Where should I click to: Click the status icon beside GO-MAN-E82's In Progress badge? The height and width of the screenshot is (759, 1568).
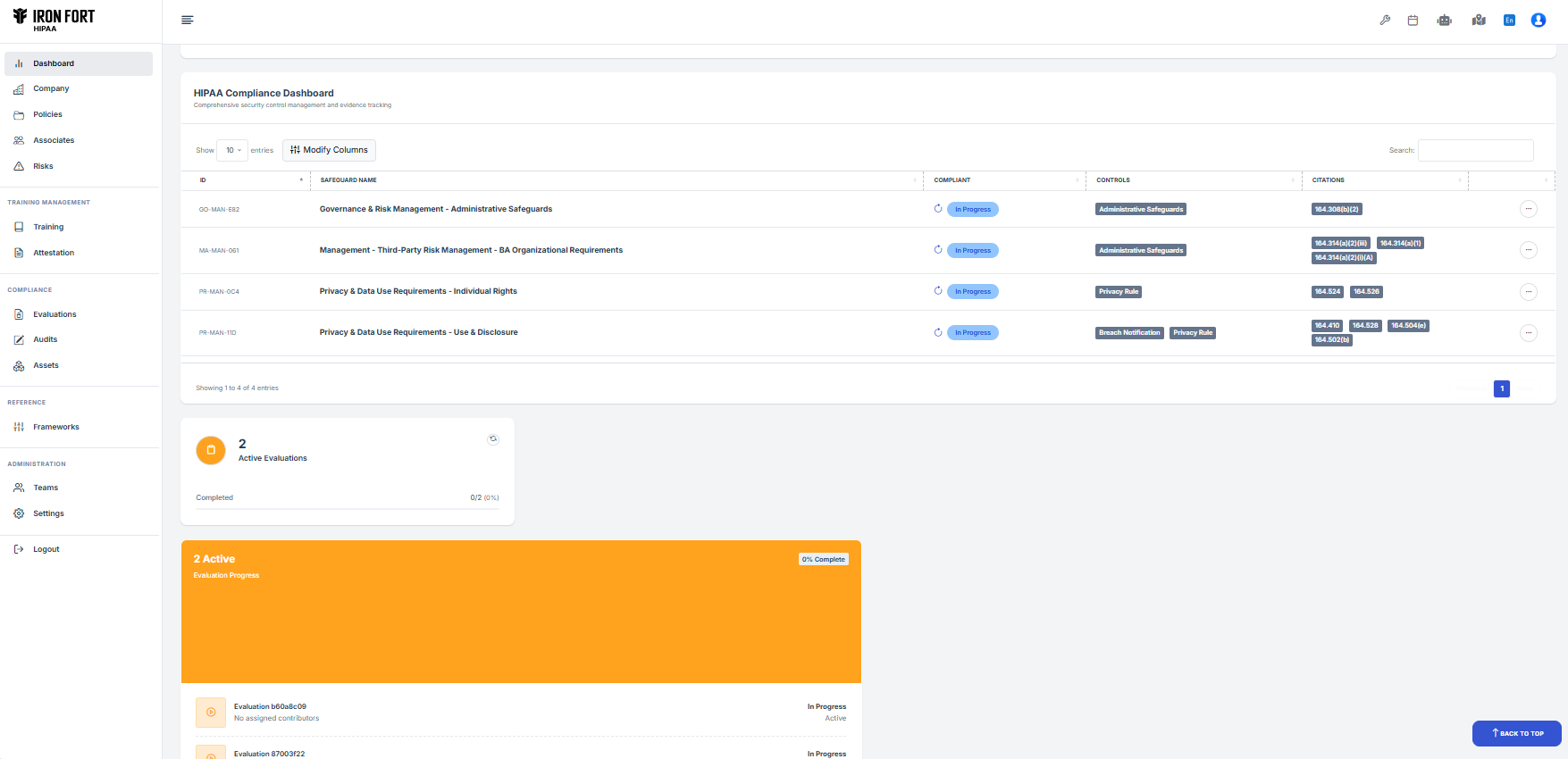[938, 209]
